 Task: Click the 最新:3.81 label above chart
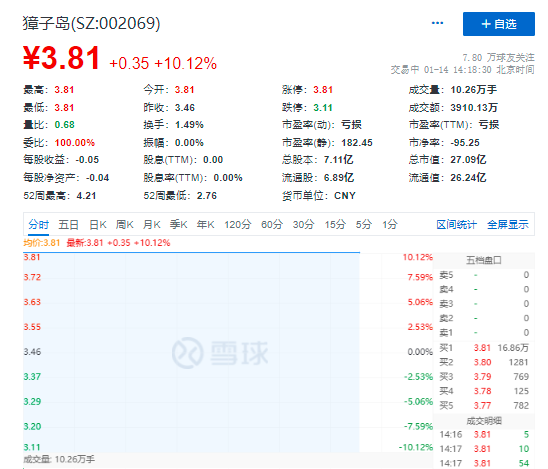click(85, 243)
